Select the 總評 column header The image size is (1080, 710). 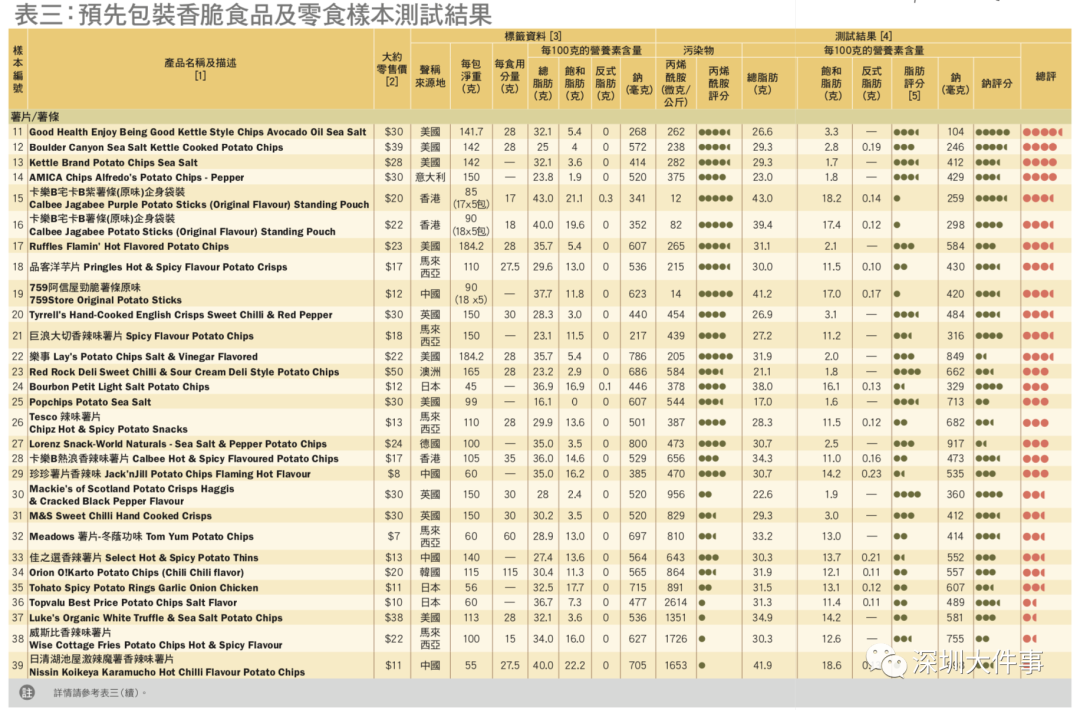point(1046,76)
